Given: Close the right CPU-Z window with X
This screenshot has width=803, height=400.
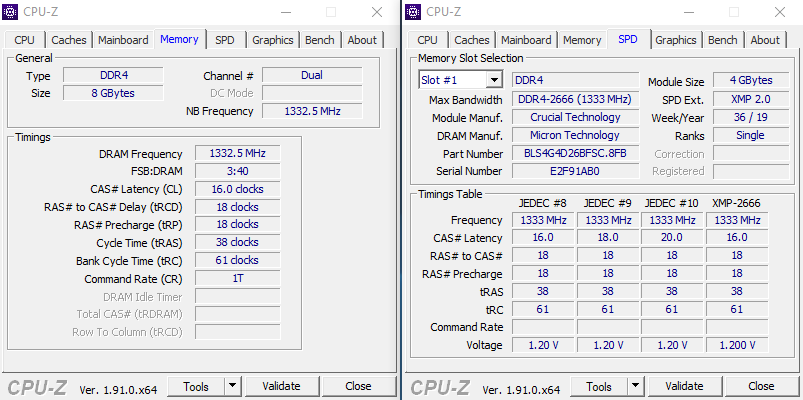Looking at the screenshot, I should 780,12.
